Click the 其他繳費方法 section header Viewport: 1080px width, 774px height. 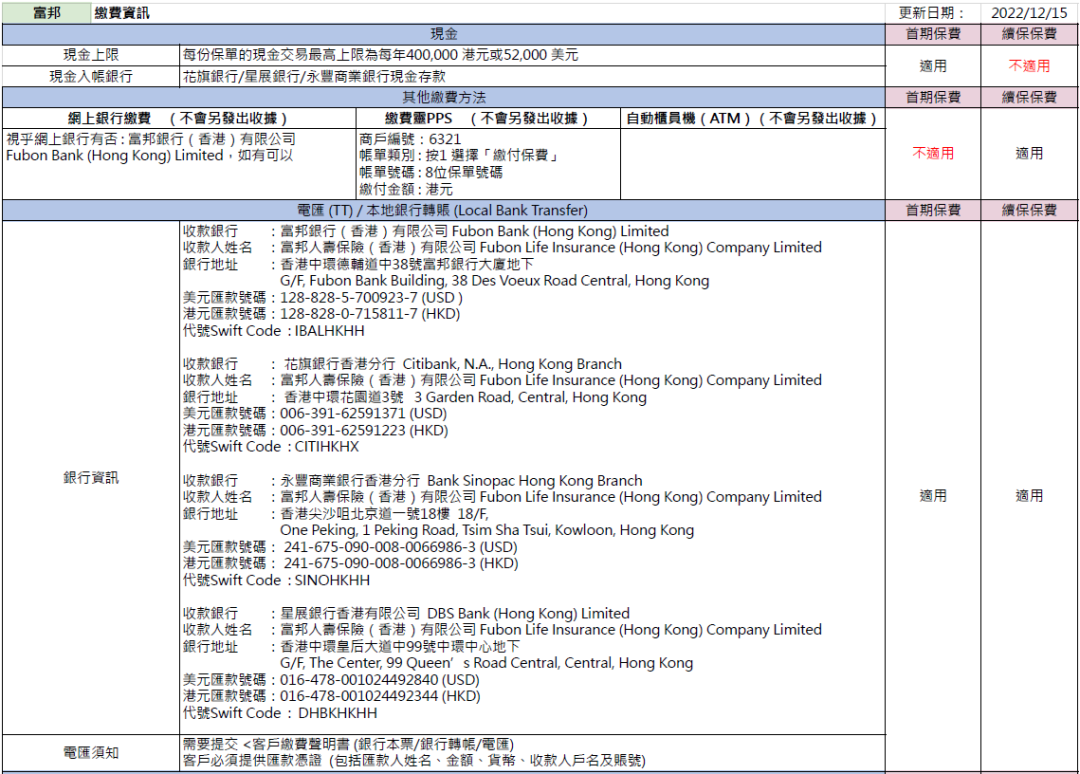pyautogui.click(x=444, y=97)
